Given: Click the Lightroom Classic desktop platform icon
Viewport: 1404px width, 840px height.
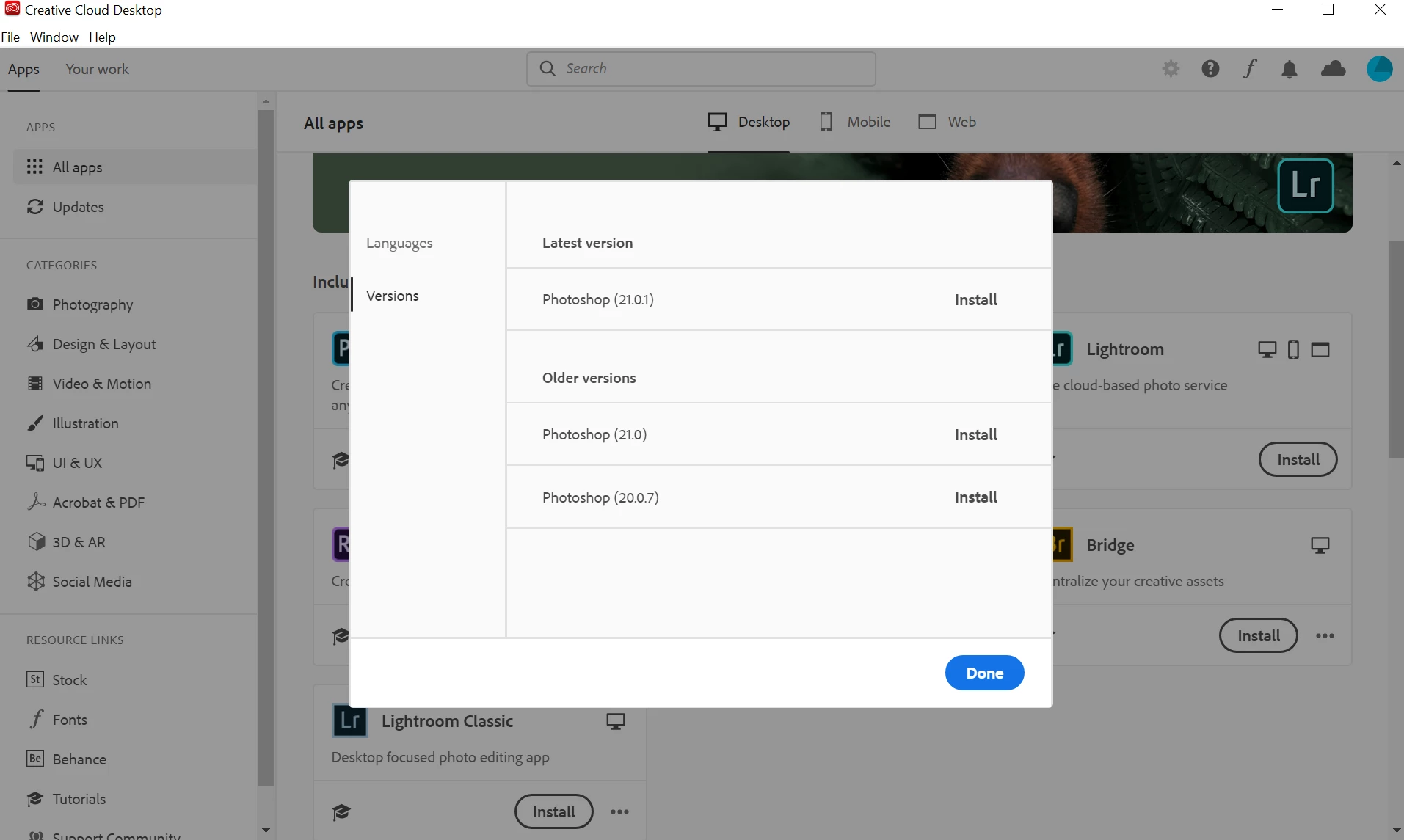Looking at the screenshot, I should tap(616, 721).
